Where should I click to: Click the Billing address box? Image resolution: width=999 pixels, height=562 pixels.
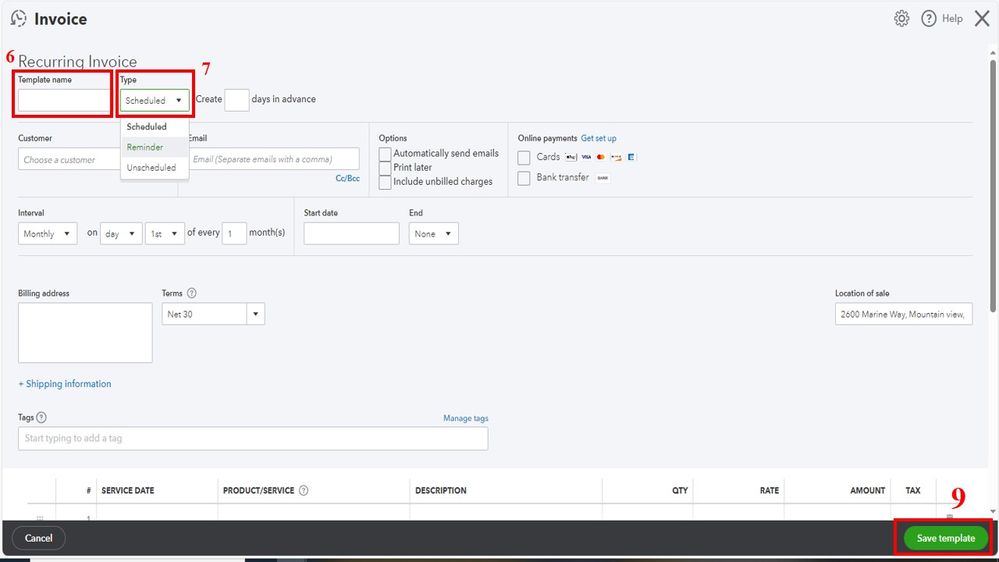tap(85, 333)
